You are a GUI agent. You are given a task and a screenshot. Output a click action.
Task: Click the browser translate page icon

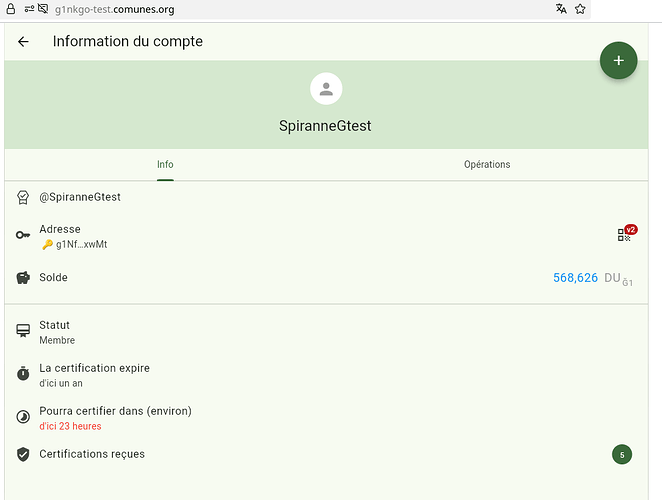[x=561, y=8]
